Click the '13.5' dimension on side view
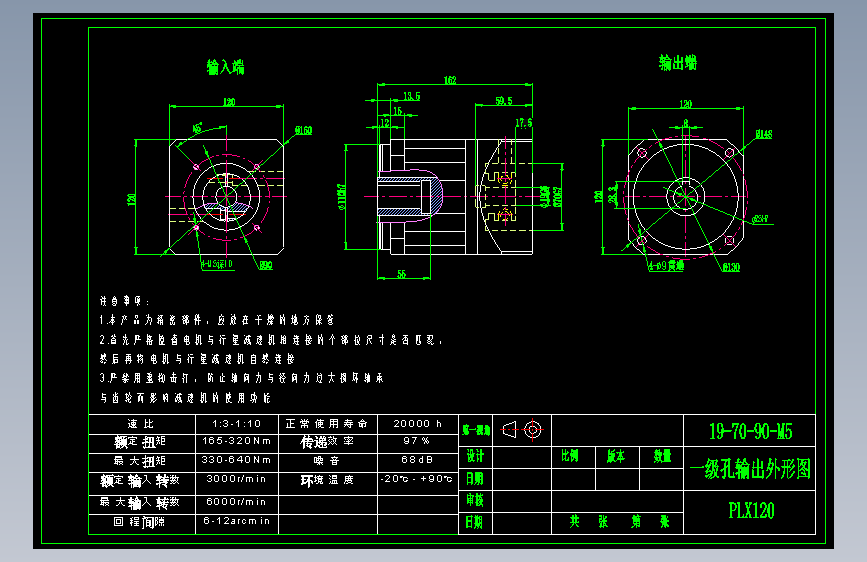 coord(411,96)
